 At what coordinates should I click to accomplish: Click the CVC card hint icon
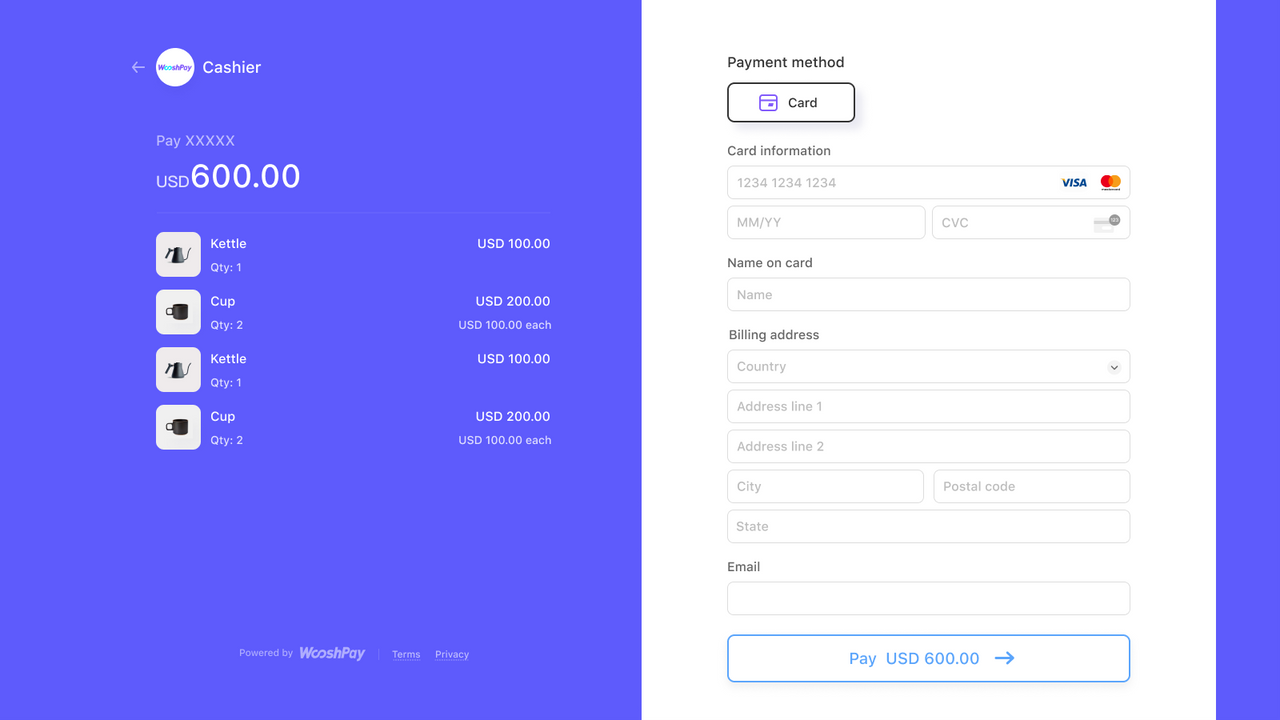tap(1106, 223)
